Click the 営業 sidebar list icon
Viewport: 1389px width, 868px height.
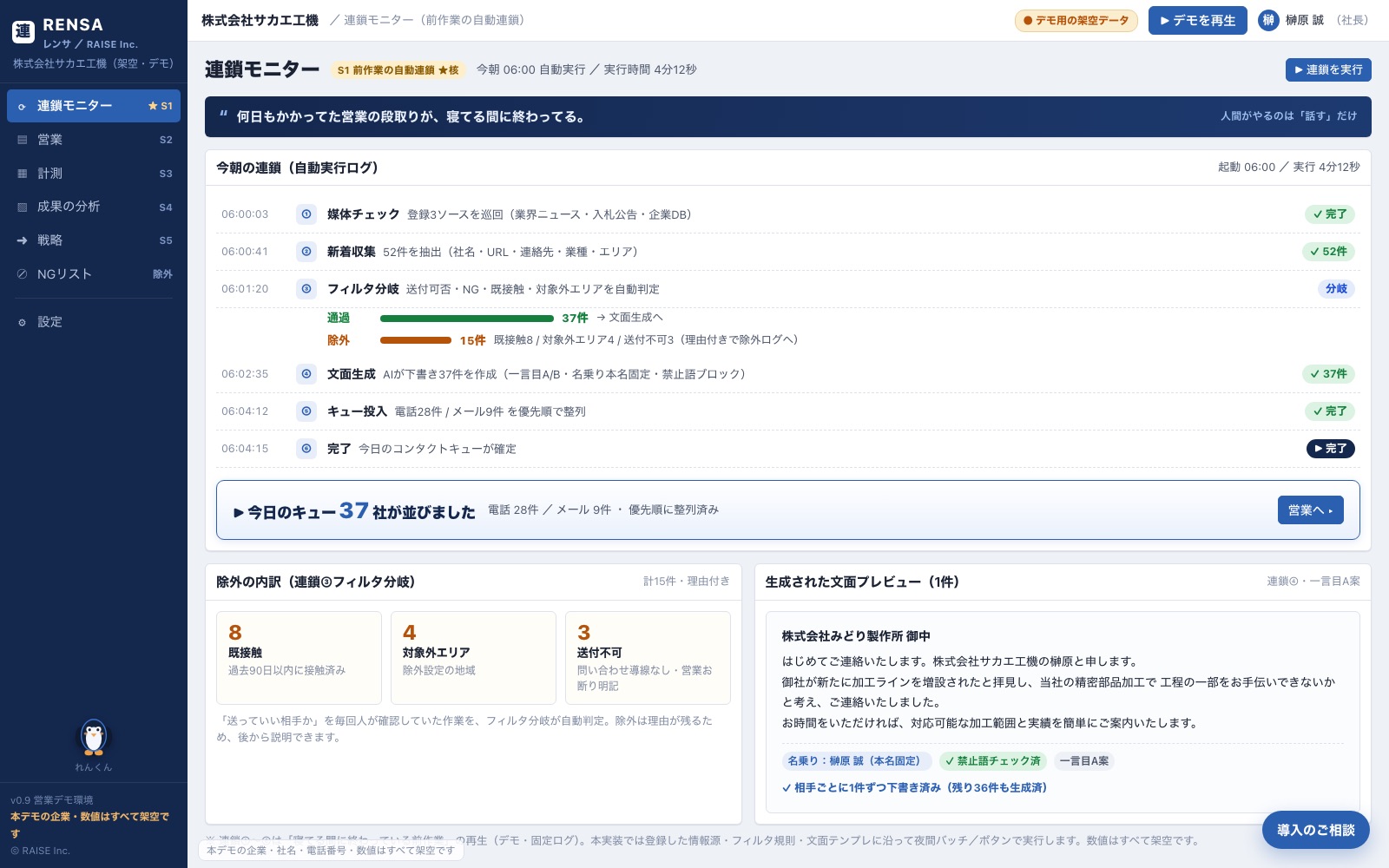coord(23,140)
